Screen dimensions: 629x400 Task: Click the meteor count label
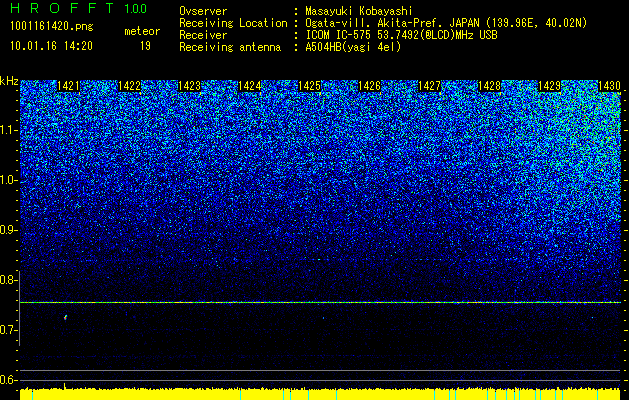(142, 31)
